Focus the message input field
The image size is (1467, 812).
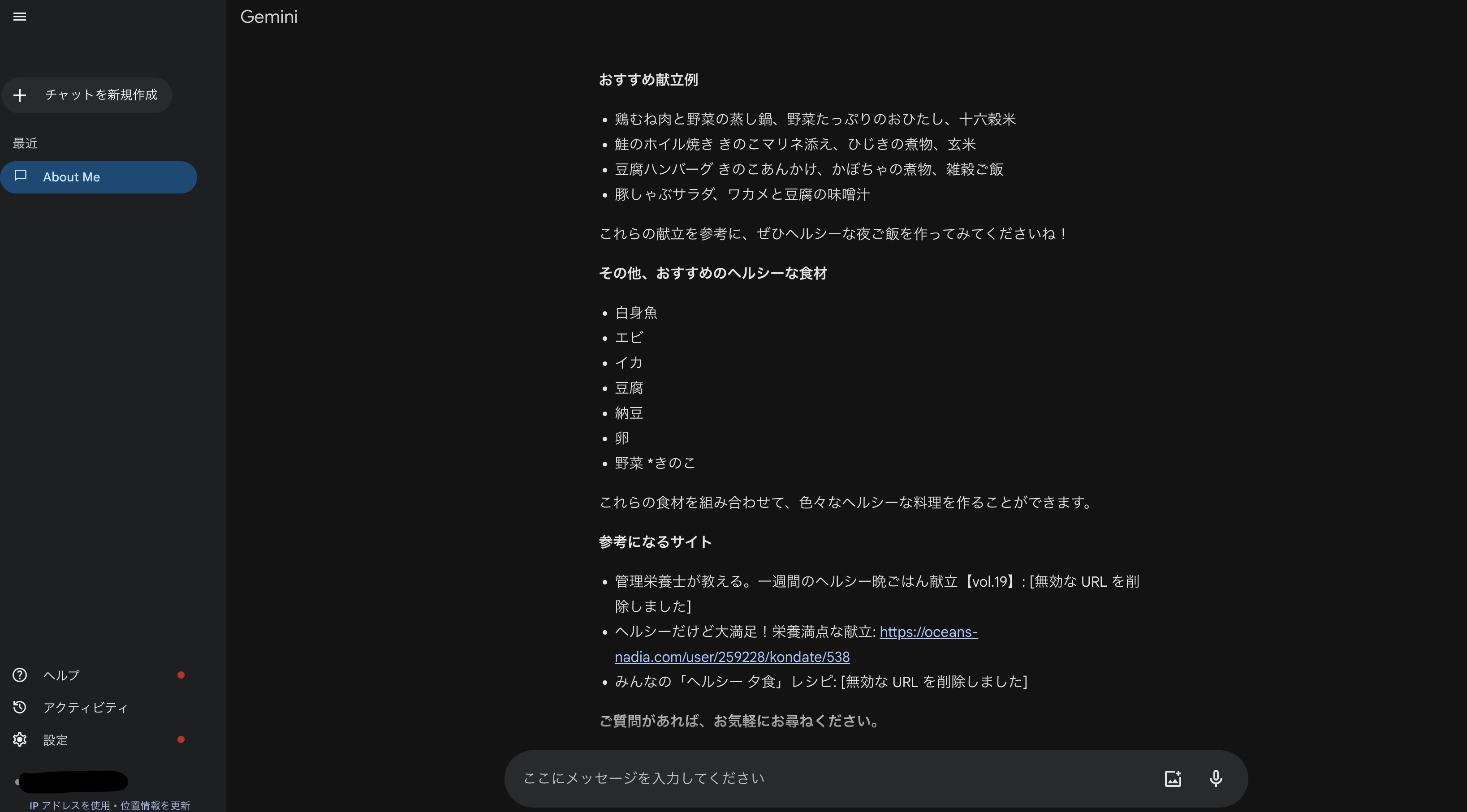click(797, 778)
